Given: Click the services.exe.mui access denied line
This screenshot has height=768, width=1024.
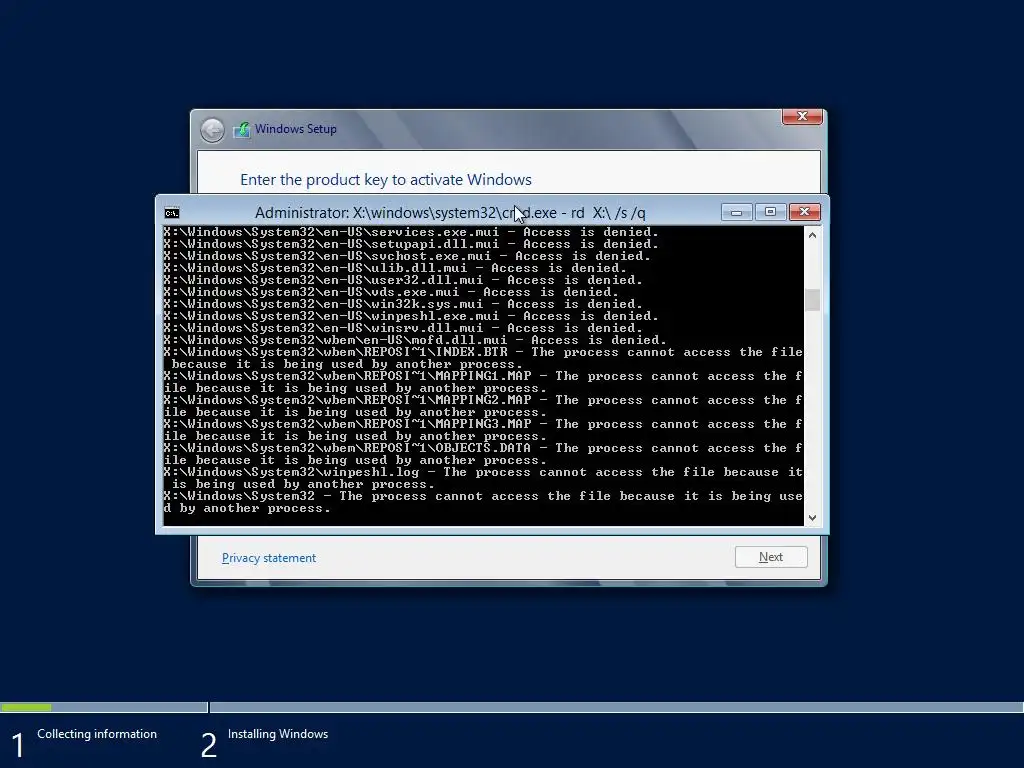Looking at the screenshot, I should point(411,232).
